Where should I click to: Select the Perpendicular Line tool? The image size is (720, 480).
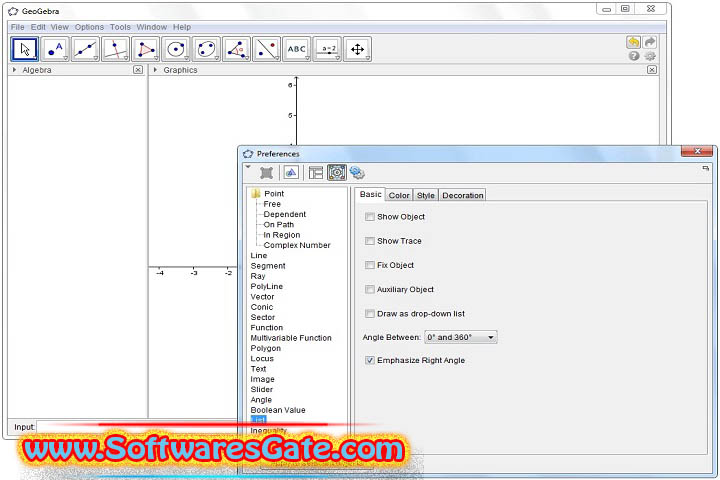click(116, 49)
